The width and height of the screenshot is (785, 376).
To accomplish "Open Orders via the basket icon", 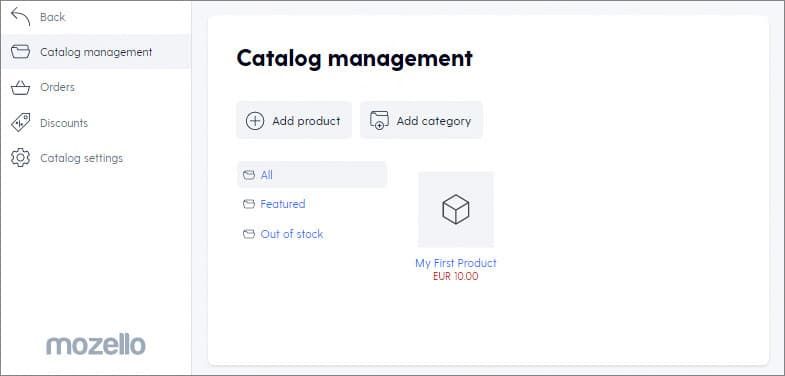I will [x=21, y=88].
